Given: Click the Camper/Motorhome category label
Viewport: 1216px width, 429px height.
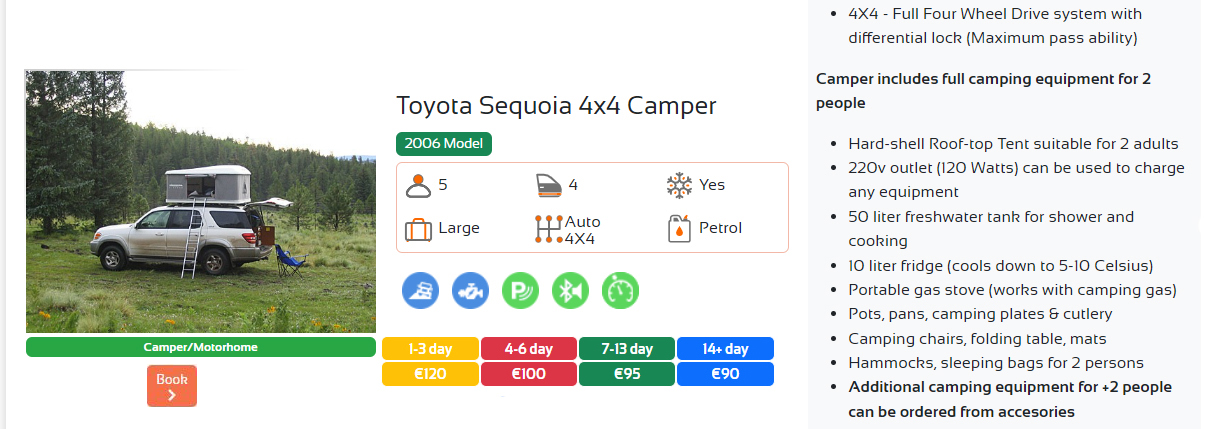Looking at the screenshot, I should pos(201,348).
